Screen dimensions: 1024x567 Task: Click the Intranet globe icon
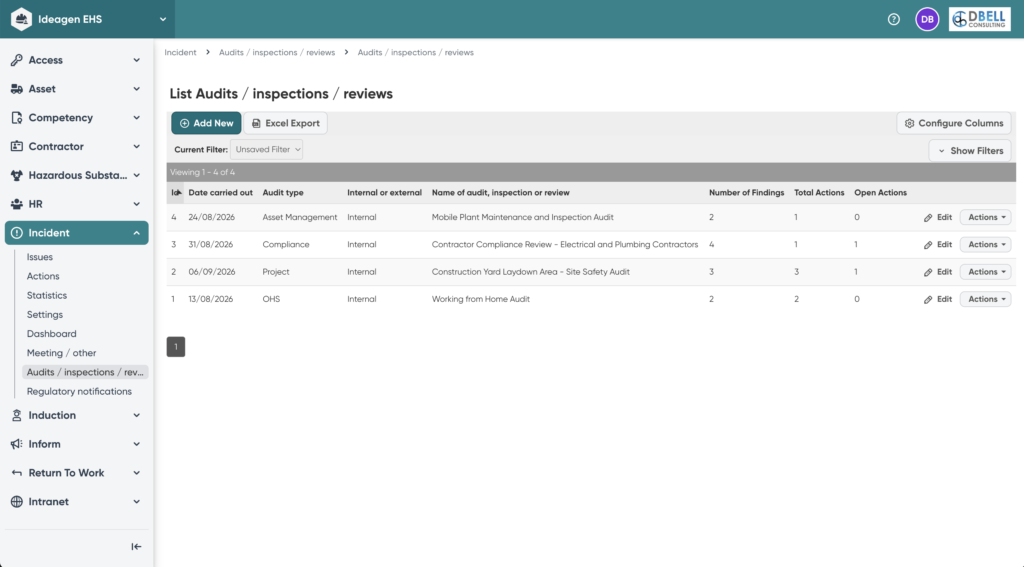16,502
